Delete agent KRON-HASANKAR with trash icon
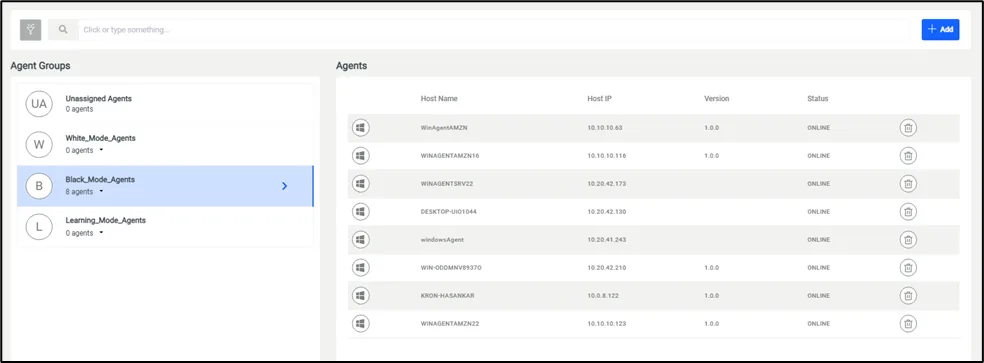The image size is (984, 363). [x=907, y=295]
